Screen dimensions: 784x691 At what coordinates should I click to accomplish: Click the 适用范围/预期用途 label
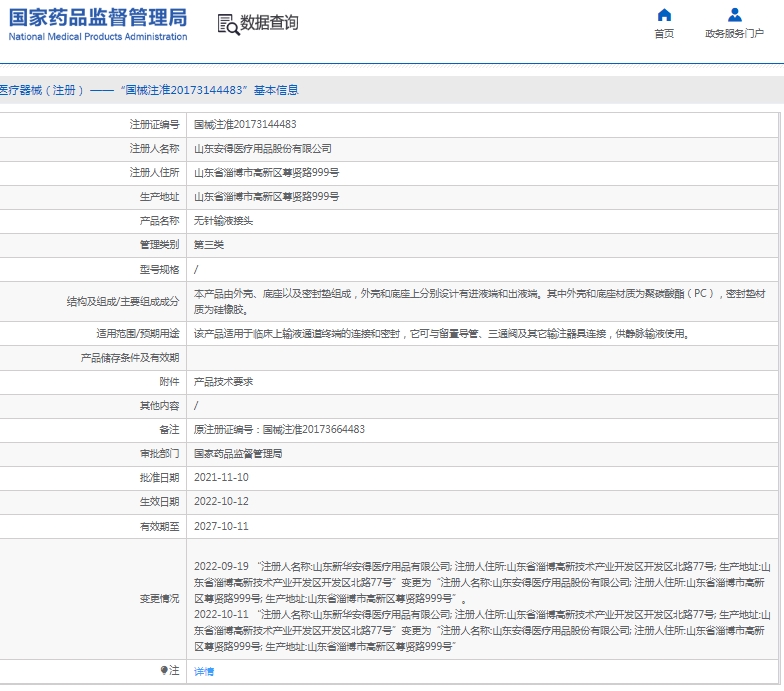[x=138, y=334]
